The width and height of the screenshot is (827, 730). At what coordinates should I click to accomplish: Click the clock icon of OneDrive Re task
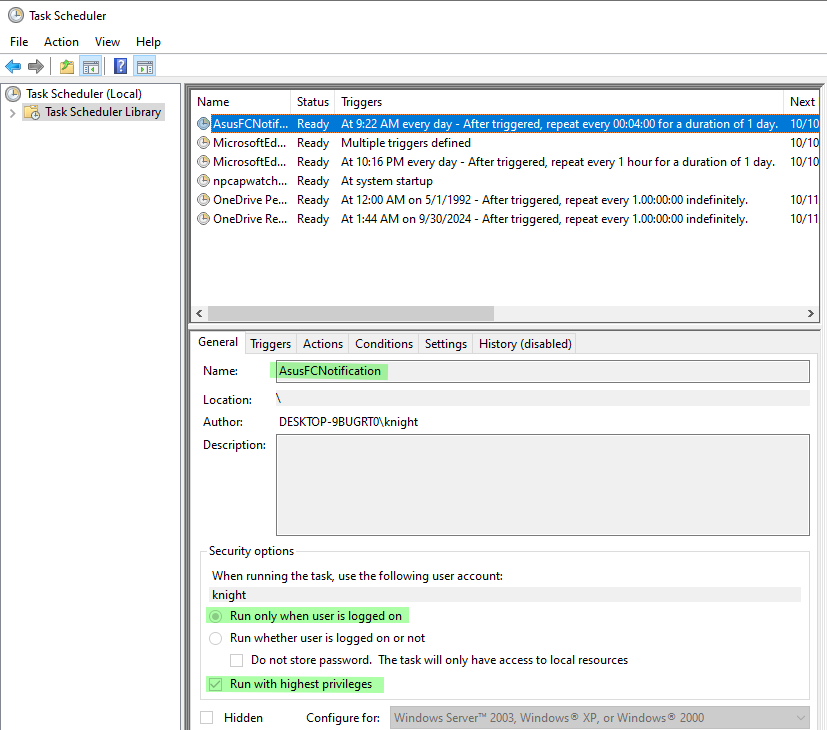point(204,219)
